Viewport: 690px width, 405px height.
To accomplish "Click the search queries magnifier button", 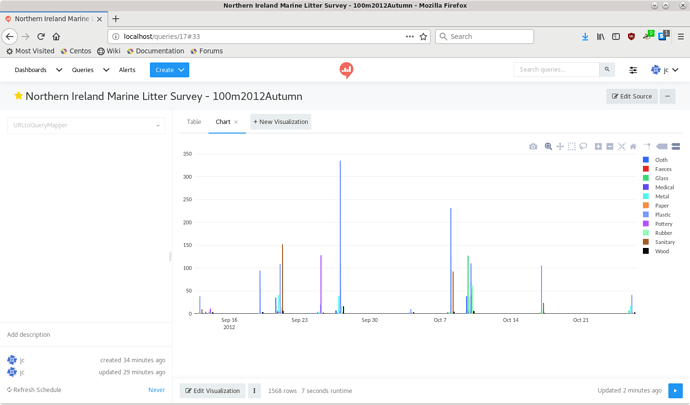I will pyautogui.click(x=607, y=70).
